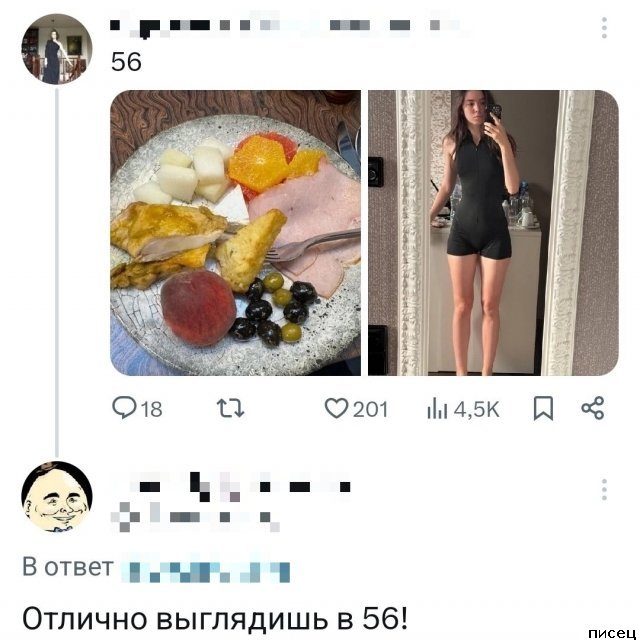The image size is (640, 643).
Task: Select the post text '56'
Action: (x=126, y=62)
